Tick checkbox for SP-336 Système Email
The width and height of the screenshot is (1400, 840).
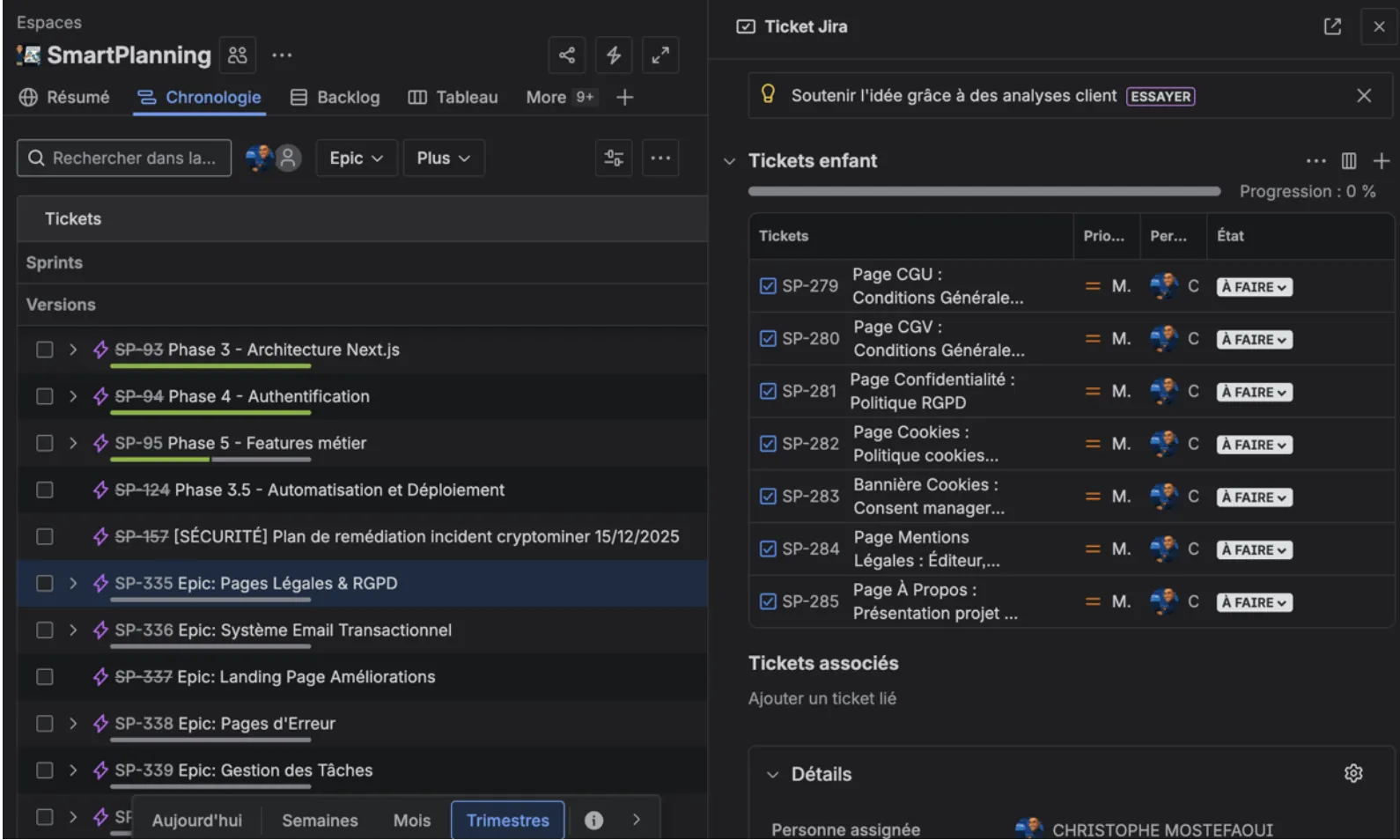[44, 630]
